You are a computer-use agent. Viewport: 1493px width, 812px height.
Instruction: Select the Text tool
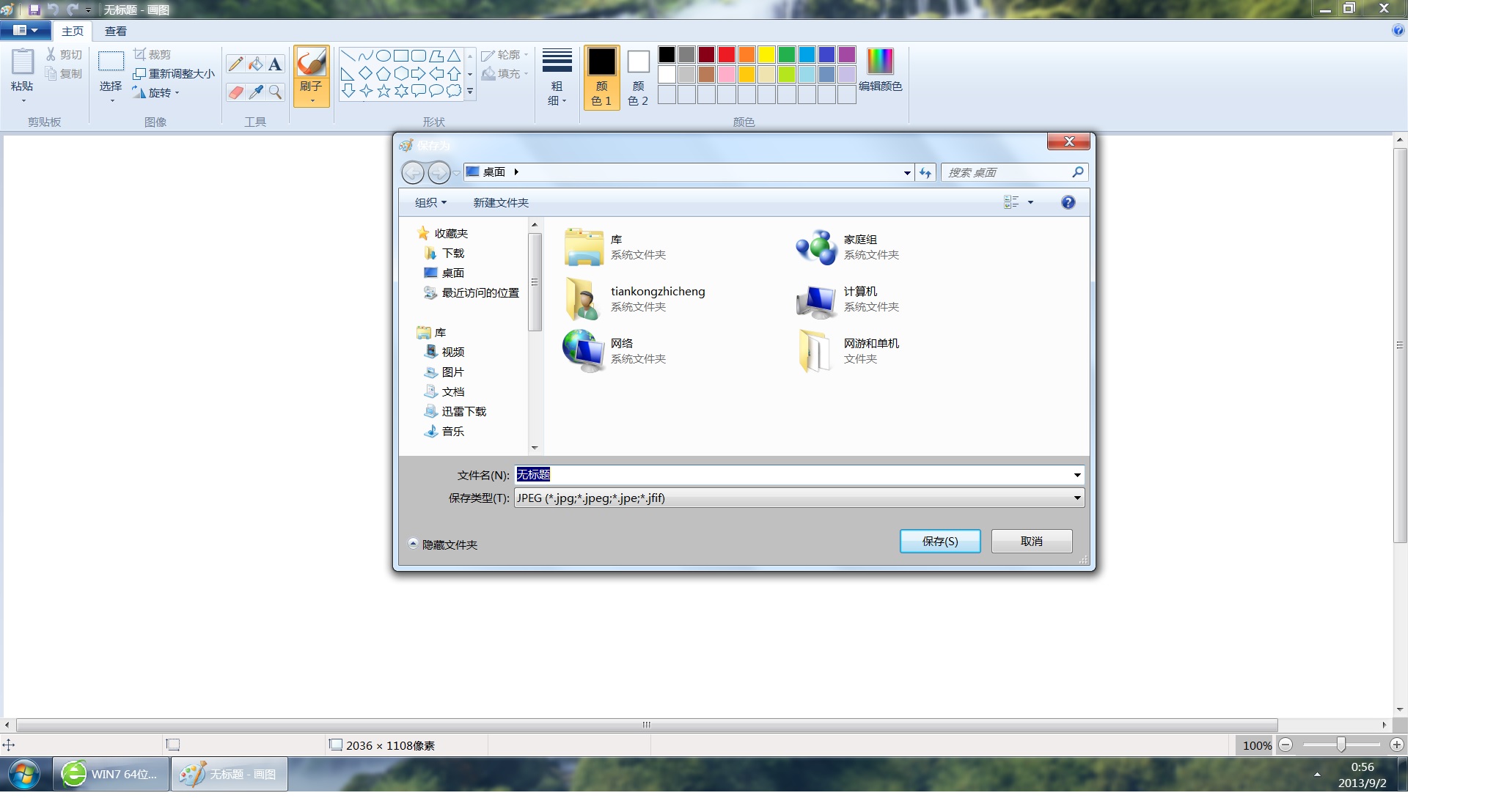click(x=275, y=64)
